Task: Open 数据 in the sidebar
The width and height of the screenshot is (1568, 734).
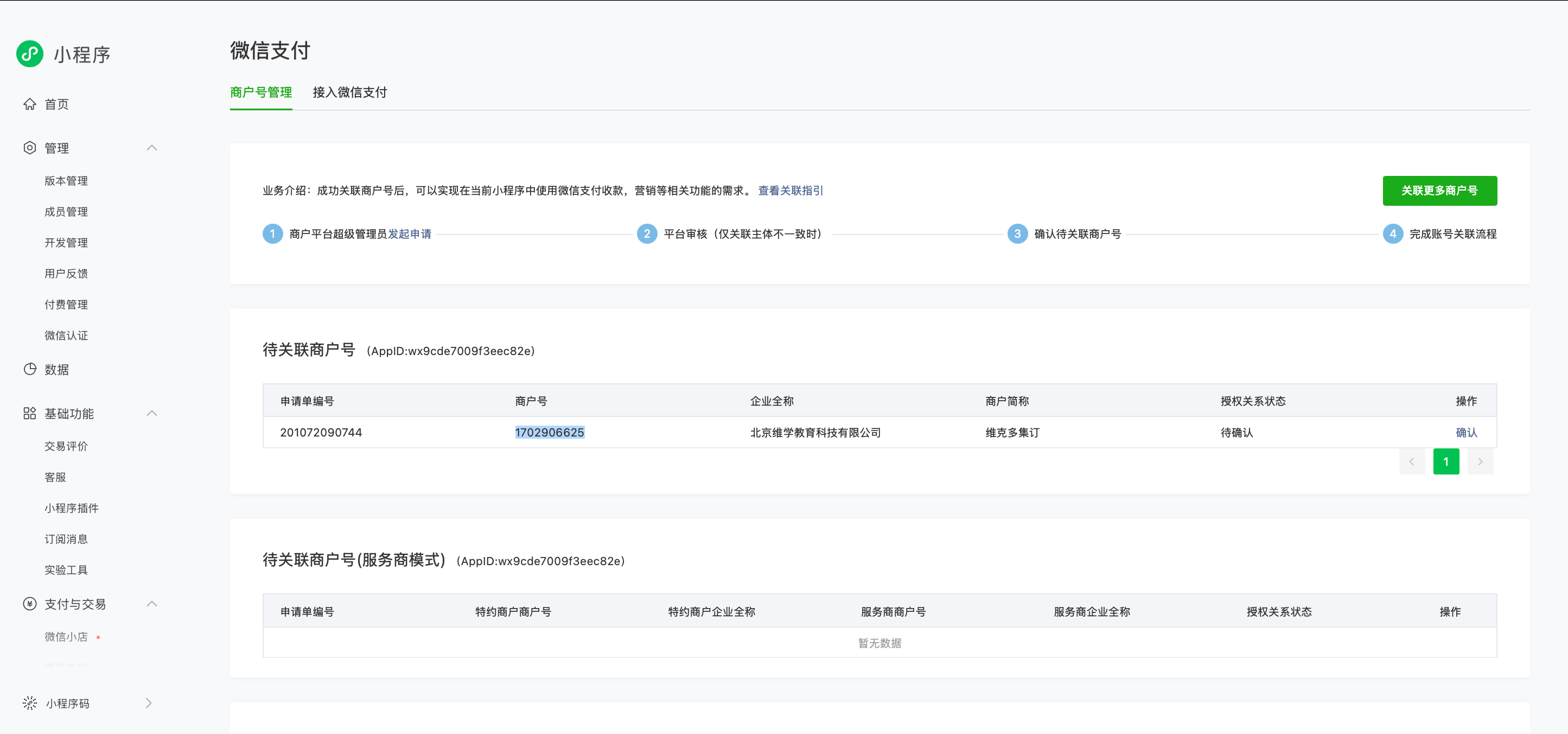Action: click(56, 370)
